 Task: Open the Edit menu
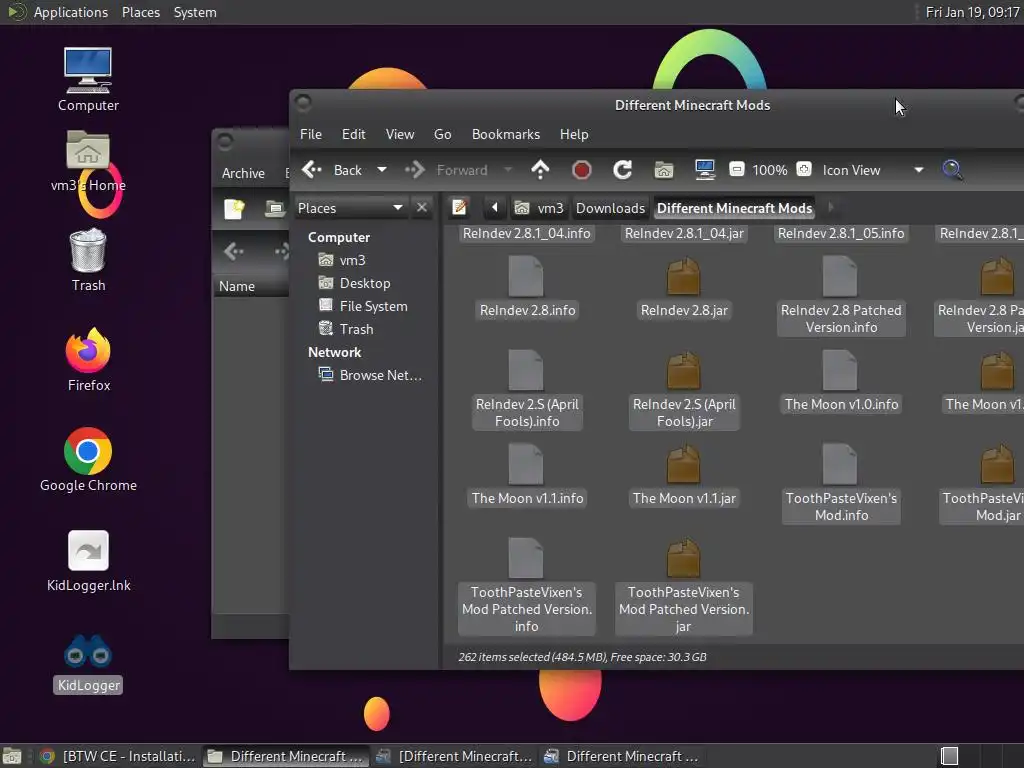[353, 135]
